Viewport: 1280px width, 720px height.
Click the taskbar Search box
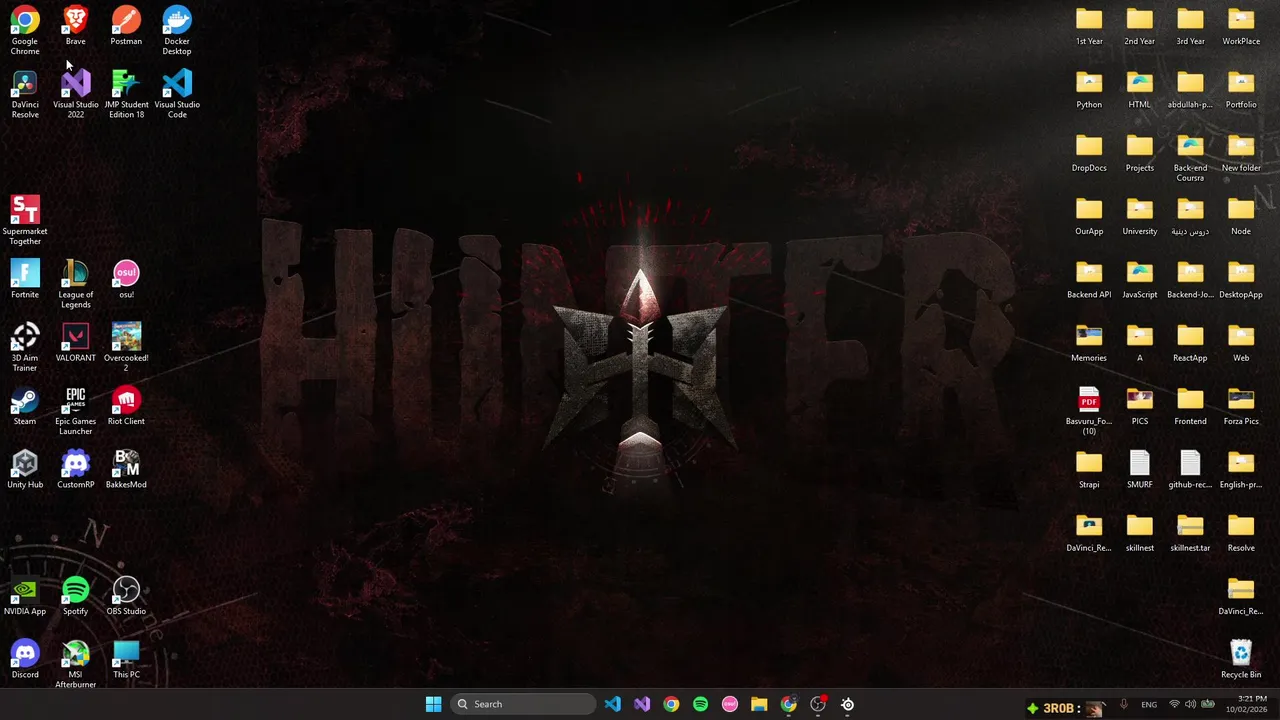click(x=523, y=704)
